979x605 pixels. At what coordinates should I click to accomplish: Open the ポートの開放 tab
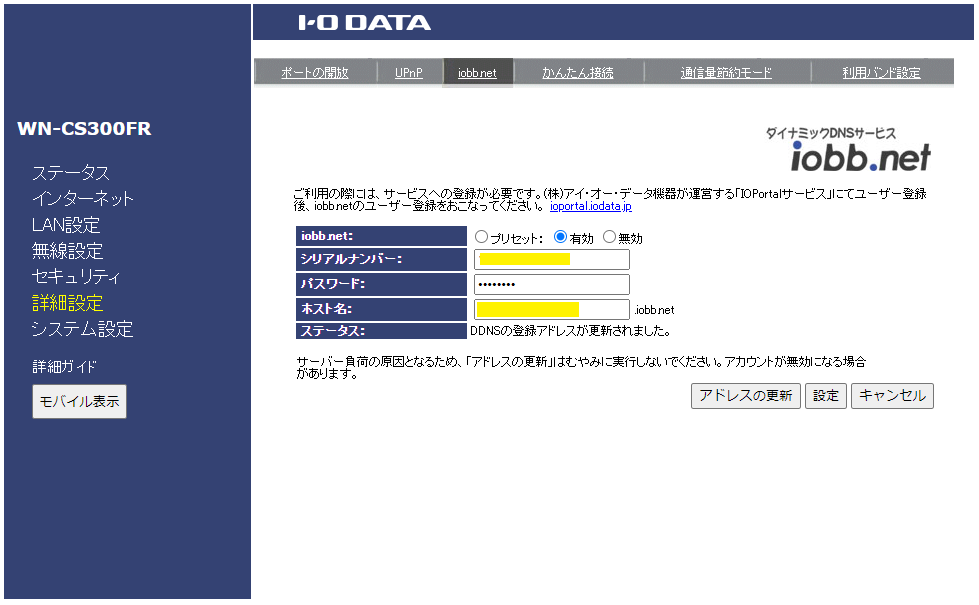tap(315, 72)
